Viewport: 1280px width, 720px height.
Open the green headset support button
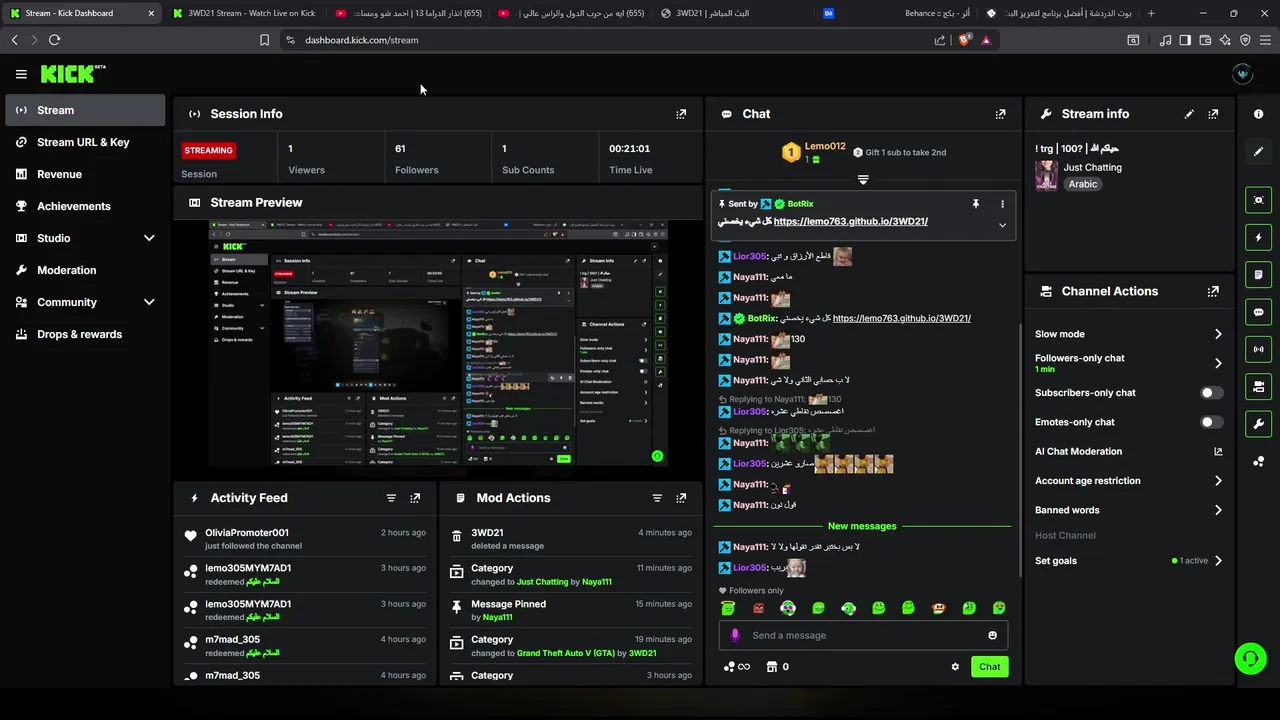tap(1250, 658)
